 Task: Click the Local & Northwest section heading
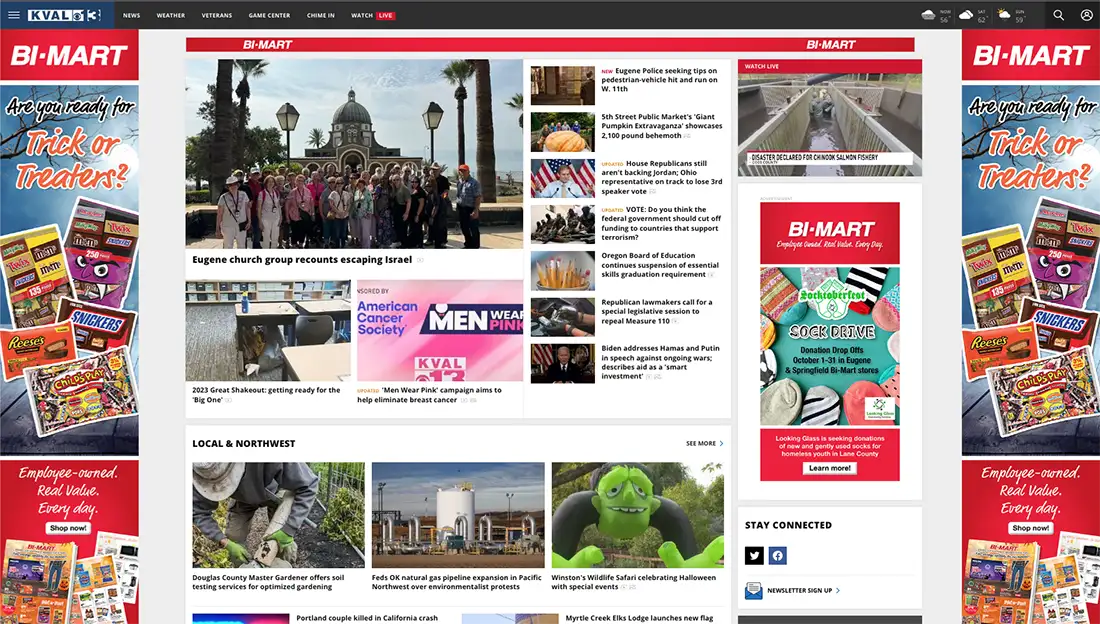[x=243, y=444]
